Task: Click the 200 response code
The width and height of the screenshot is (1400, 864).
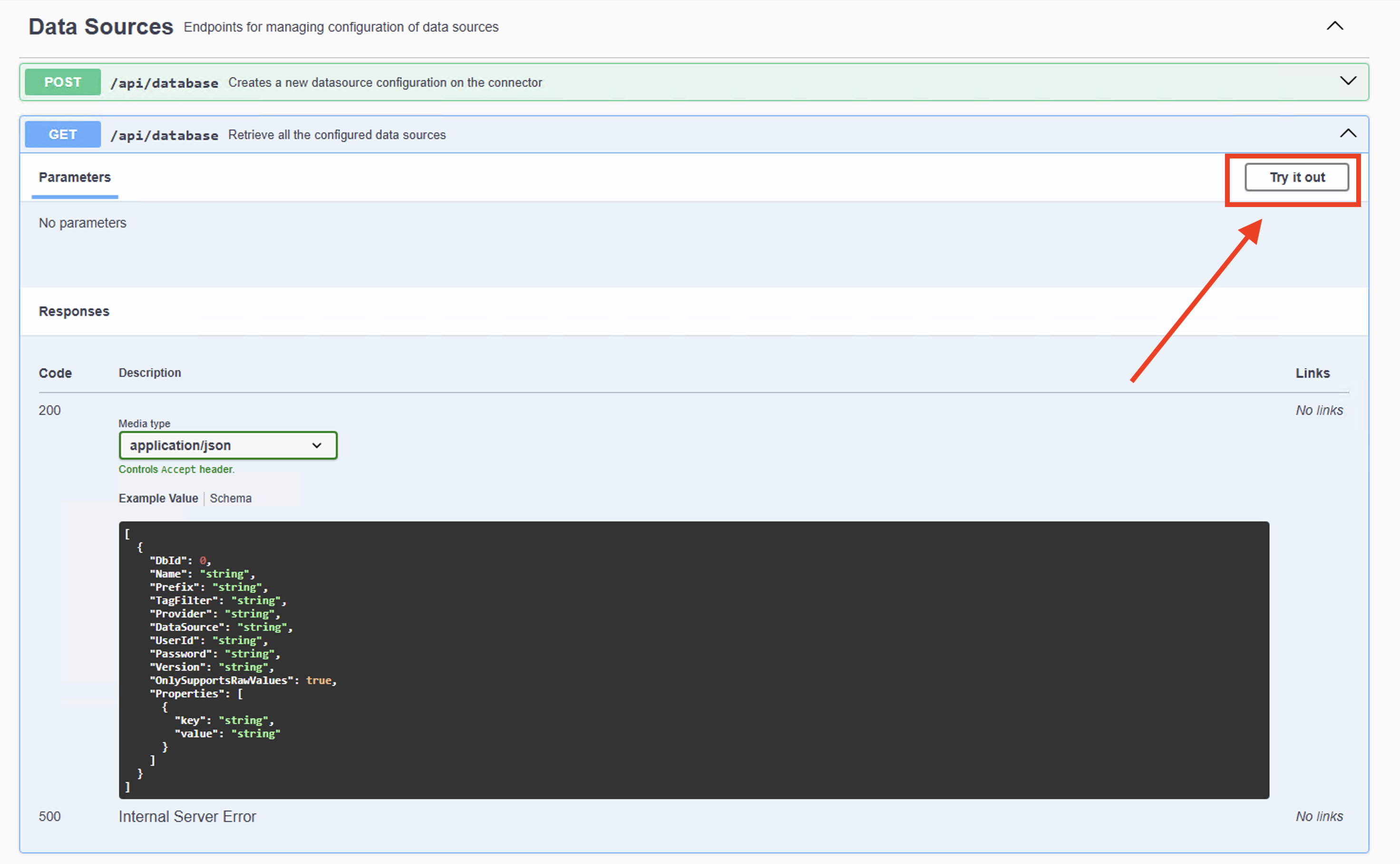Action: (49, 410)
